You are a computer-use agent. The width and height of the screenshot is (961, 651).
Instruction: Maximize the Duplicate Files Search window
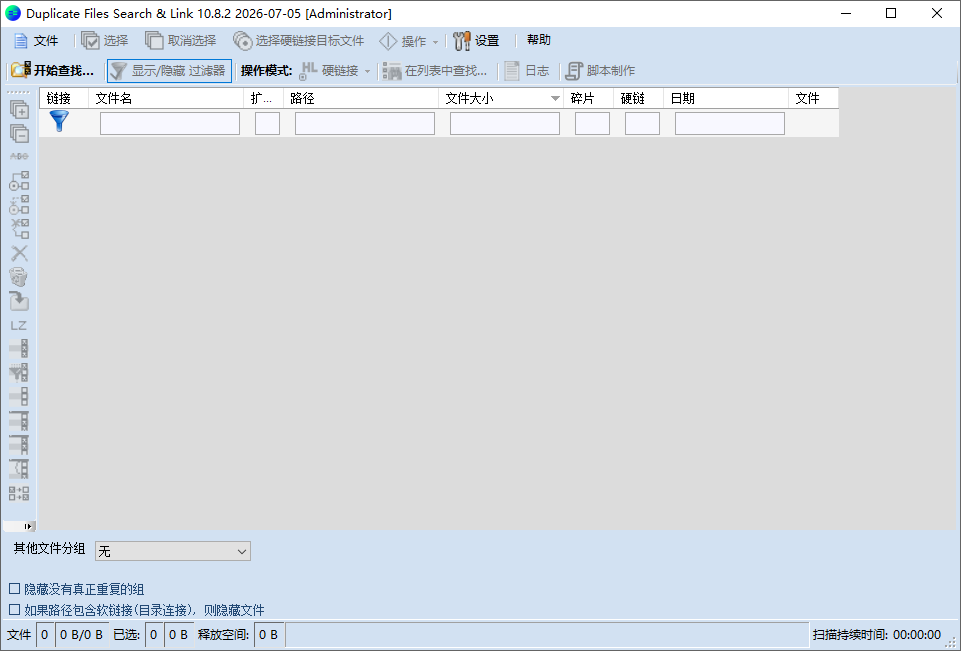tap(891, 13)
